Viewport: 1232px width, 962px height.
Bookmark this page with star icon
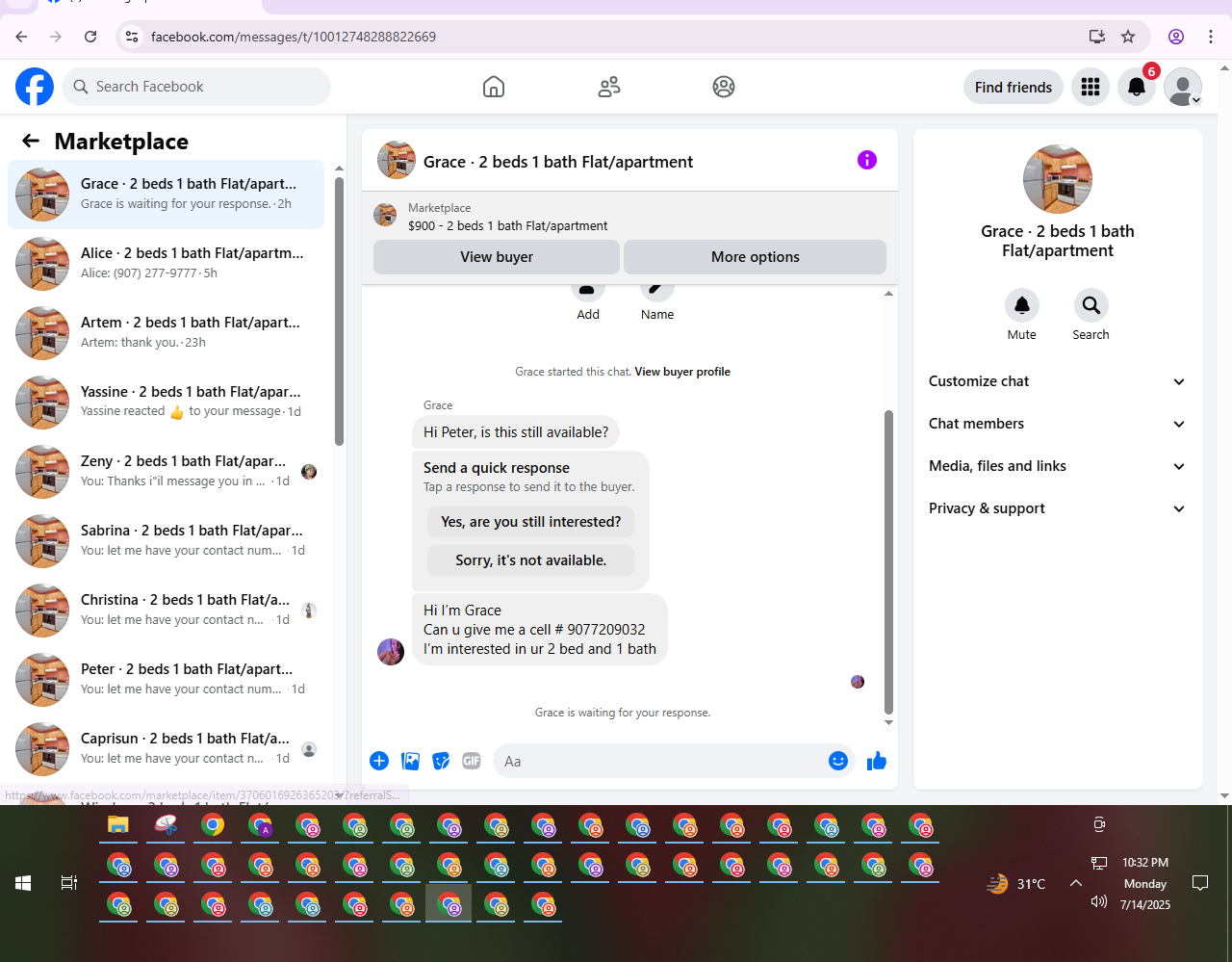click(x=1128, y=37)
